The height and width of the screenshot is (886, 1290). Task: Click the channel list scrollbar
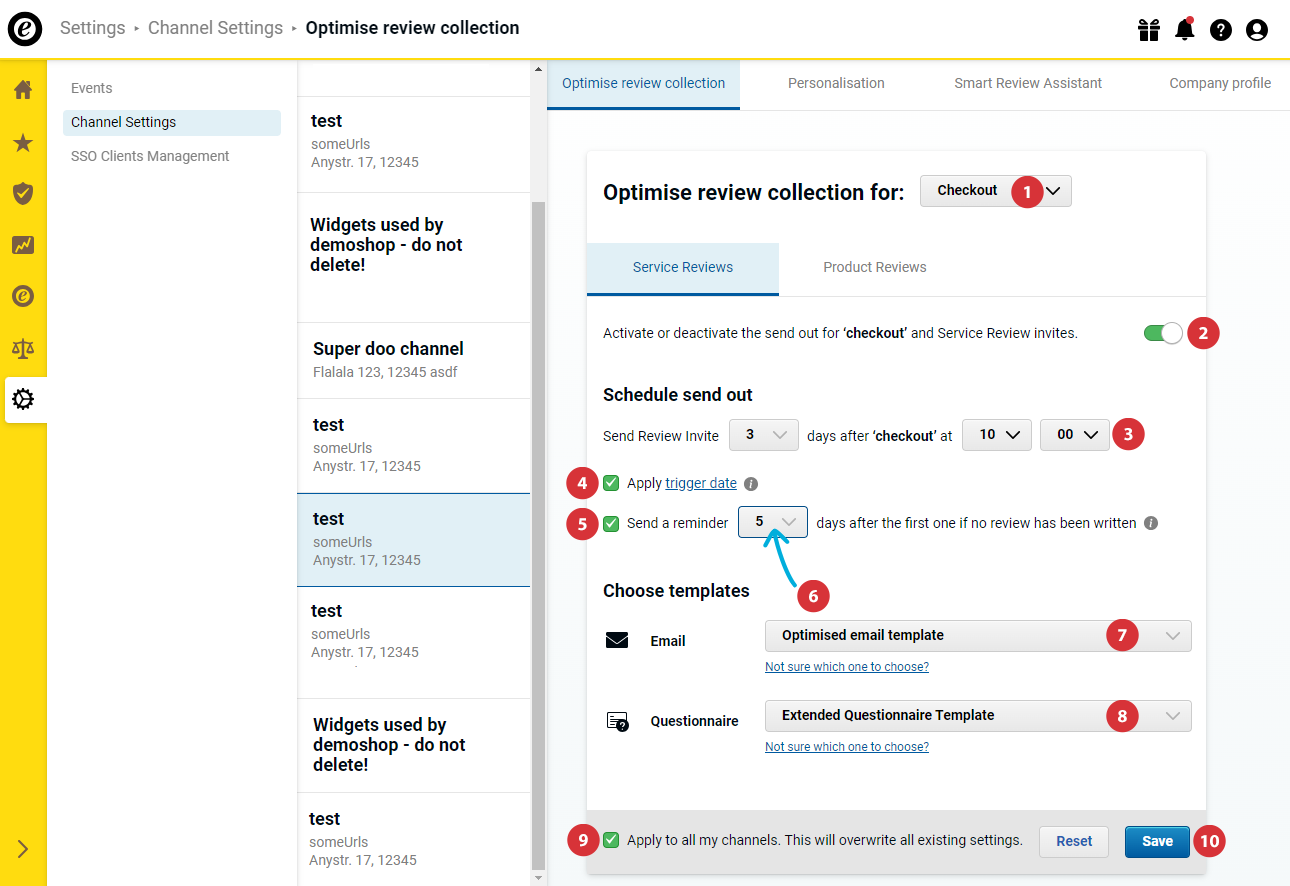pos(538,535)
